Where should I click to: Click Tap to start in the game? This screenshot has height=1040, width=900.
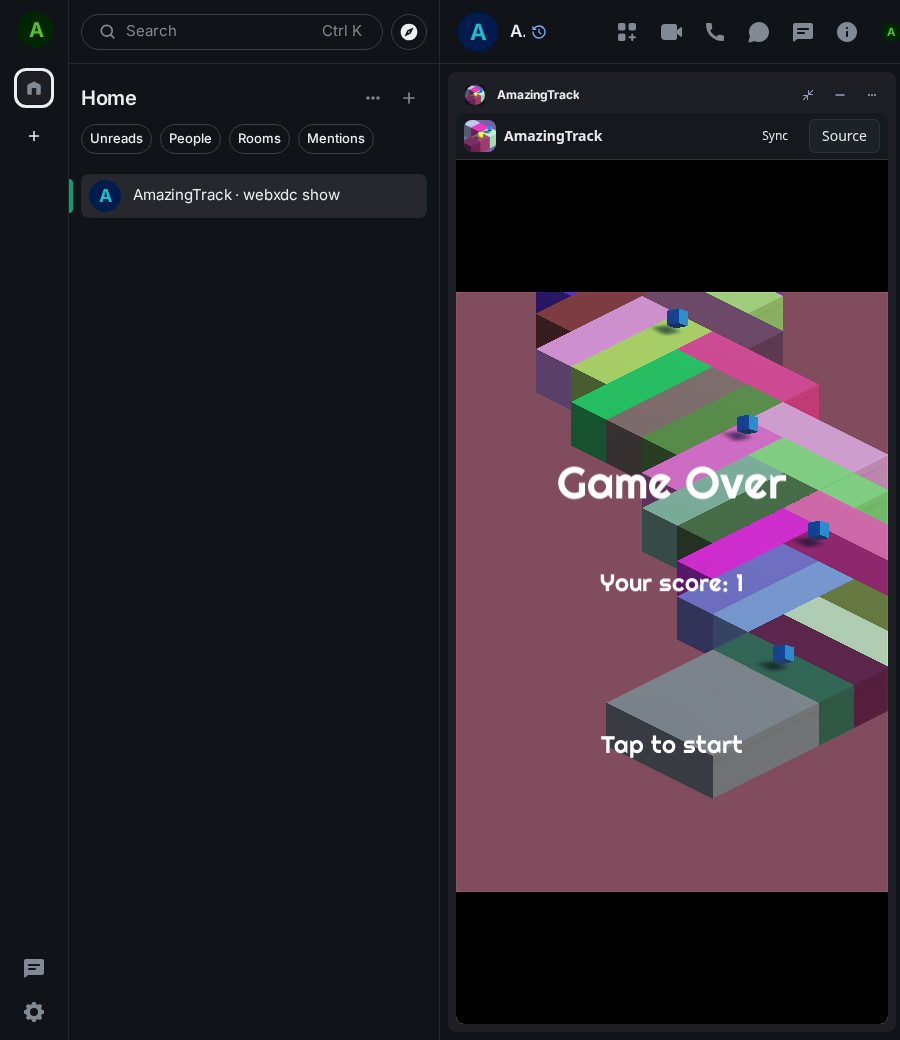(x=671, y=745)
